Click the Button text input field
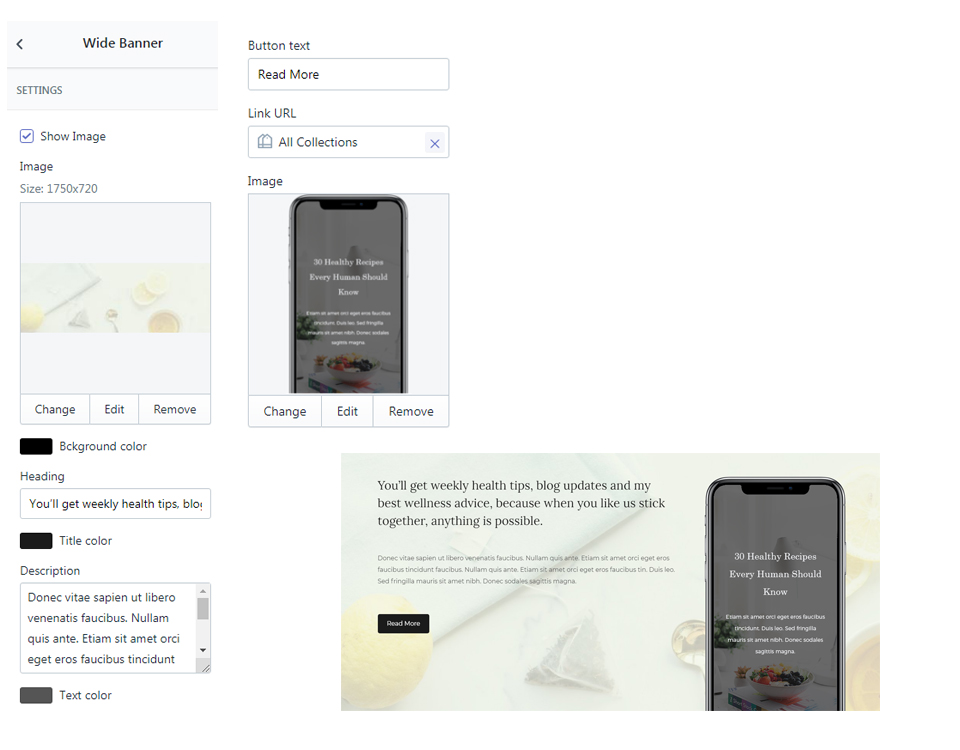 click(x=348, y=74)
